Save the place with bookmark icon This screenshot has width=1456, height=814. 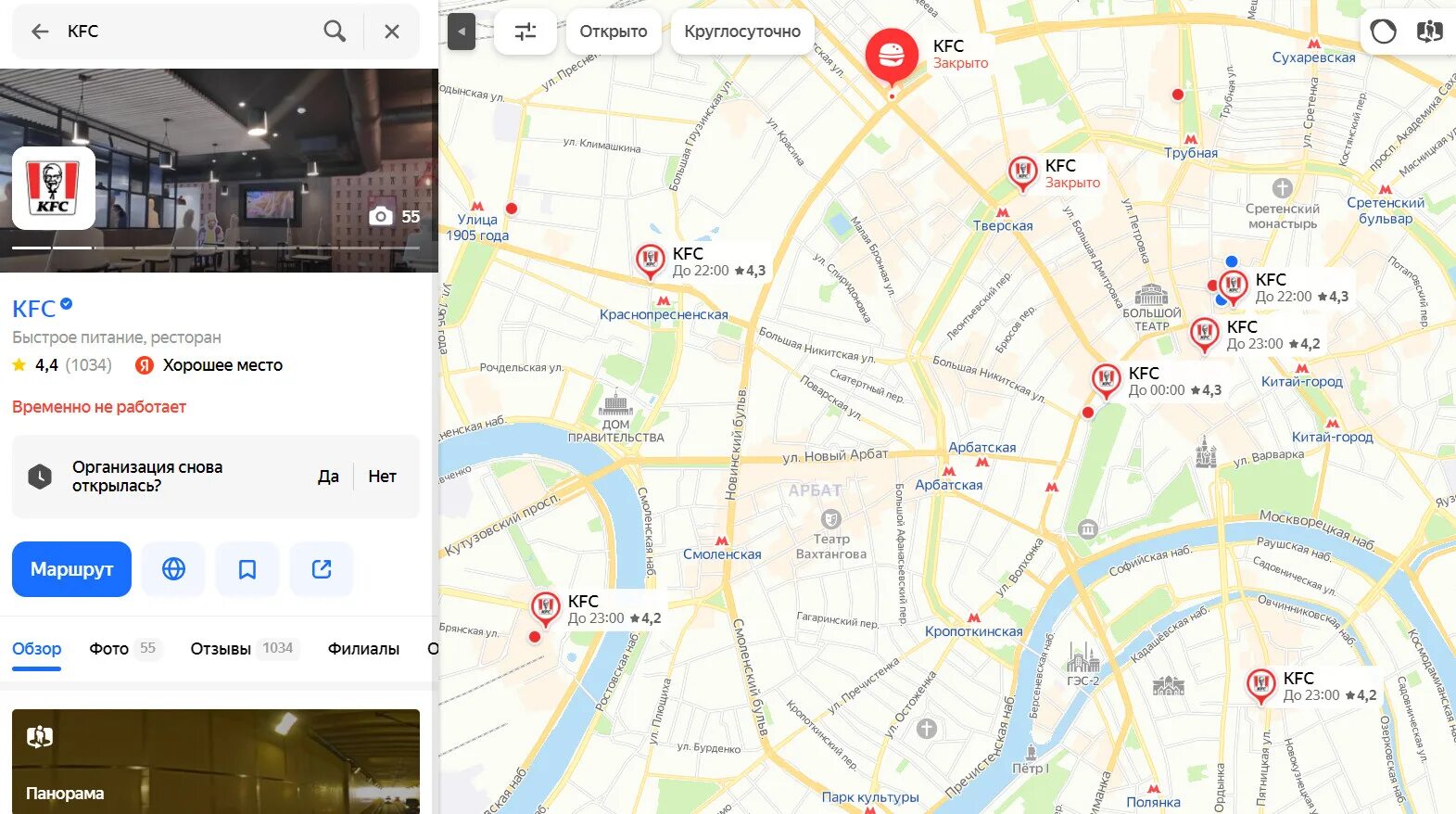(x=247, y=569)
